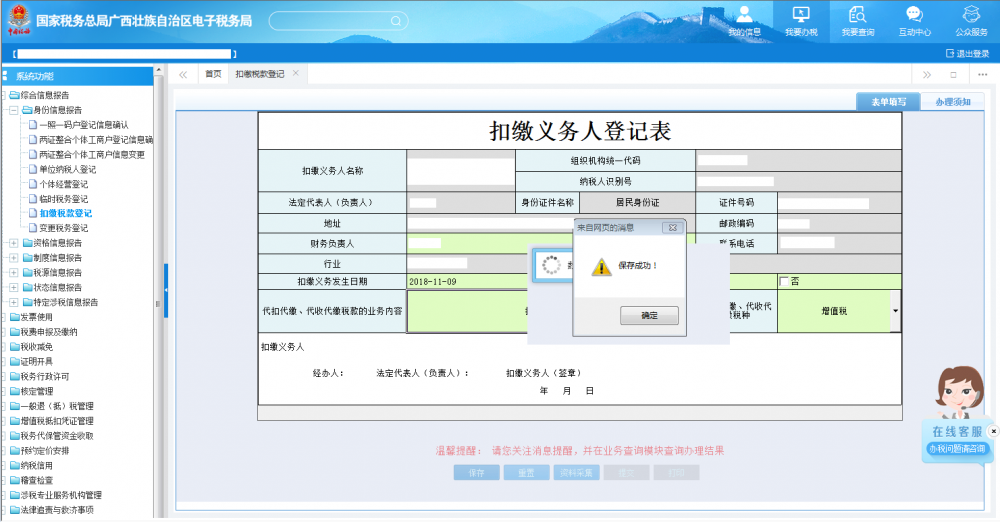
Task: Expand the 税源信息报告 folder
Action: [x=13, y=272]
